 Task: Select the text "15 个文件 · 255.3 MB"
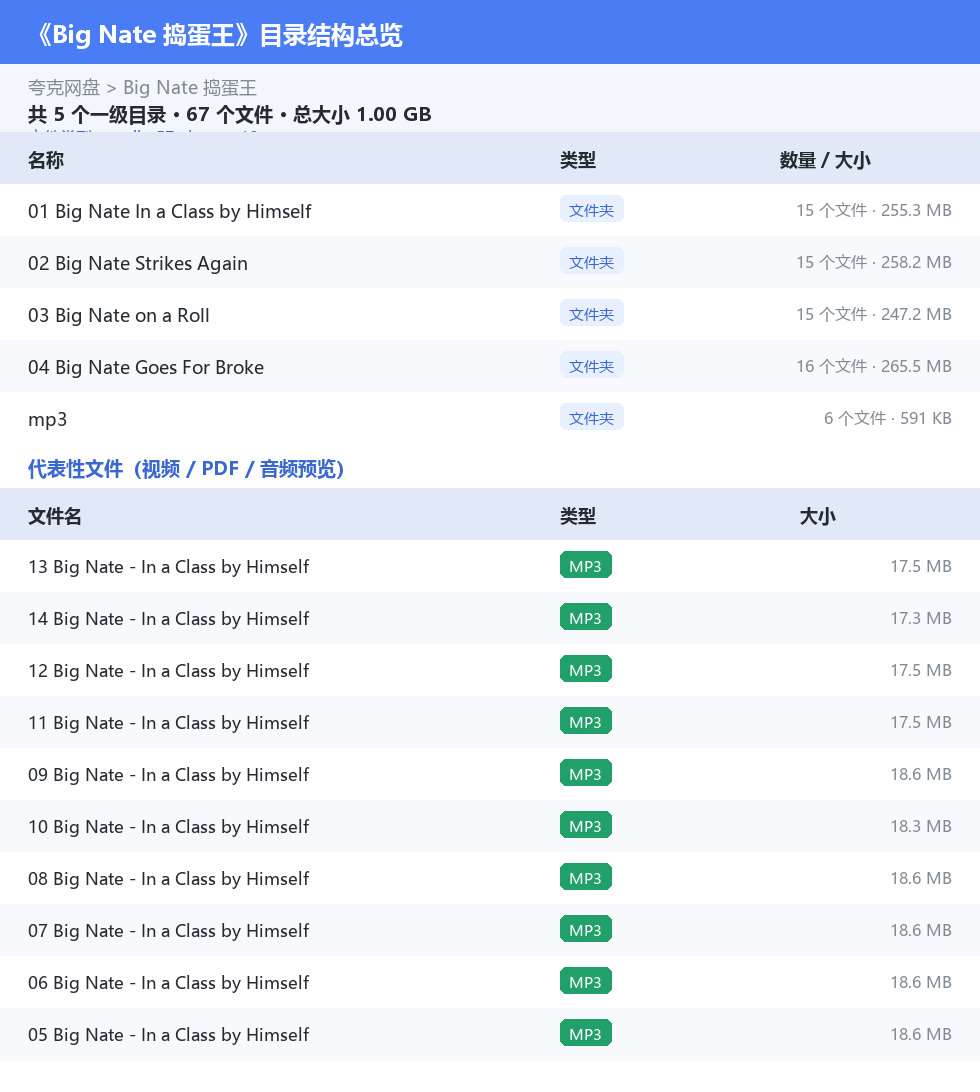[873, 210]
